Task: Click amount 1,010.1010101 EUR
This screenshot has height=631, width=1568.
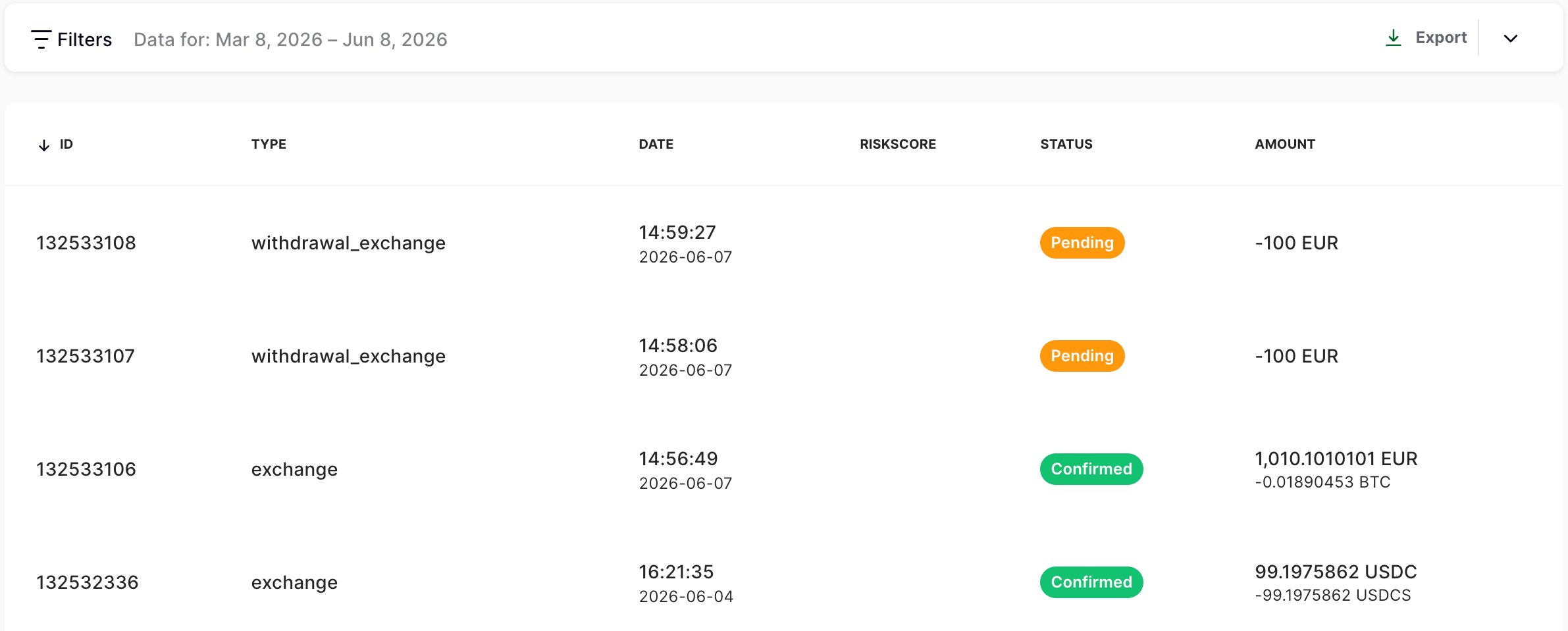Action: click(1336, 459)
